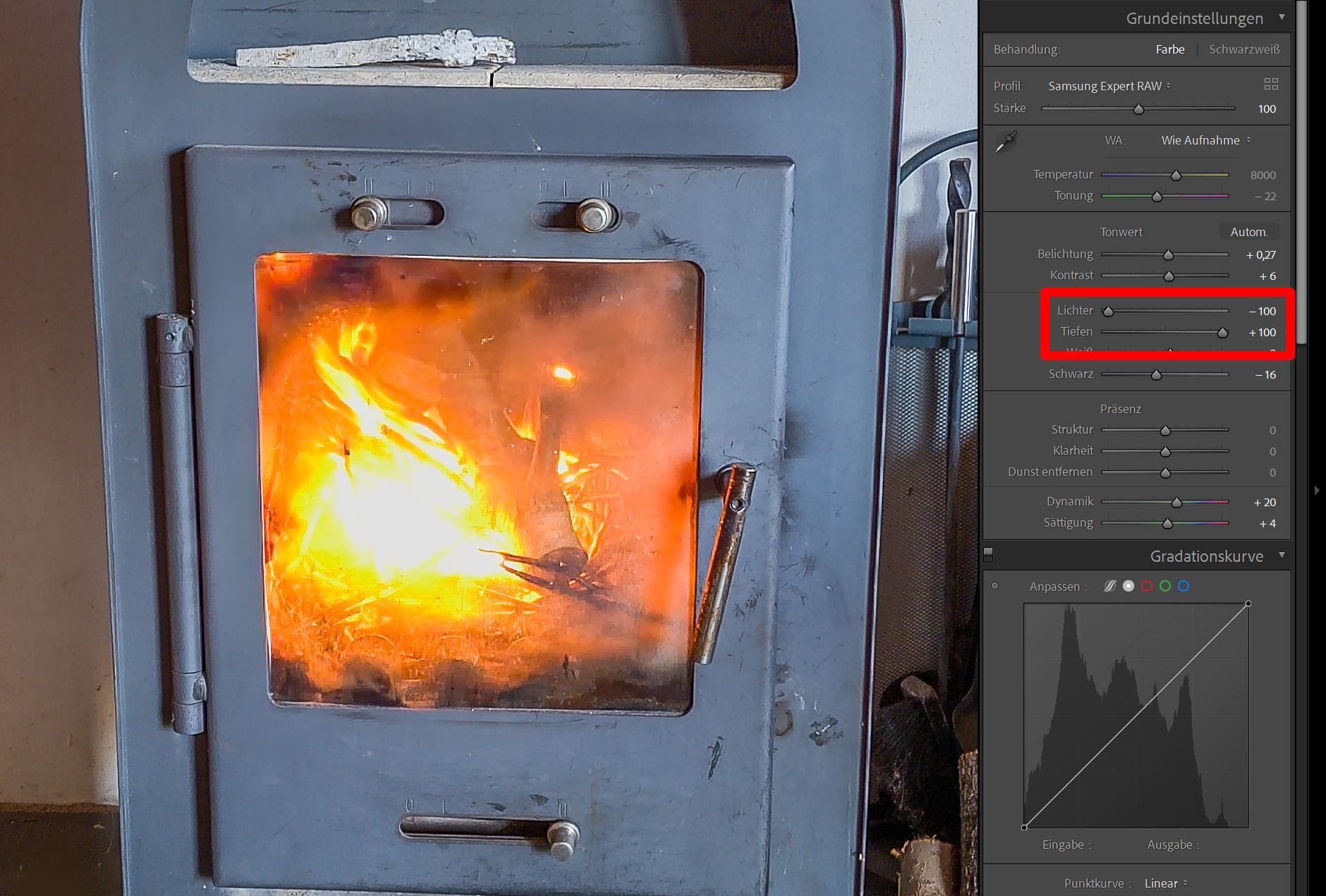
Task: Click the Temperatur slider handle
Action: pyautogui.click(x=1176, y=175)
